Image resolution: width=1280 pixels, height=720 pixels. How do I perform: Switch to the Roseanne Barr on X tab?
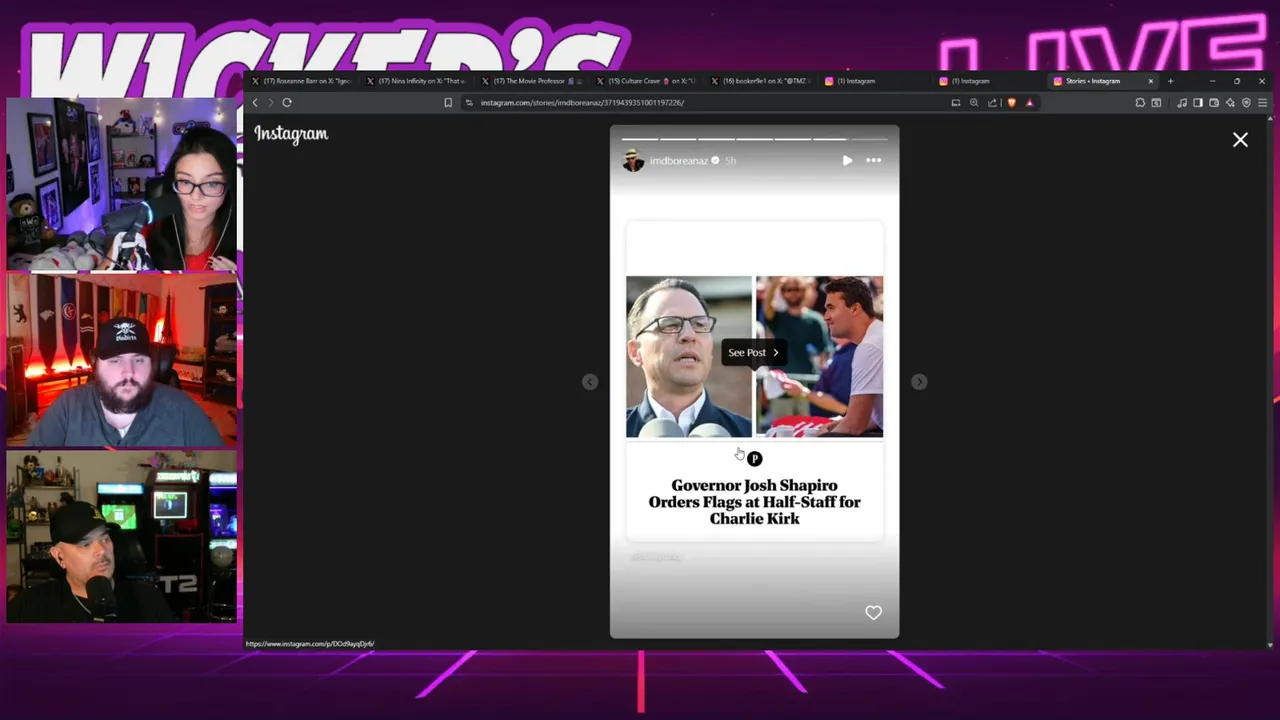coord(301,81)
